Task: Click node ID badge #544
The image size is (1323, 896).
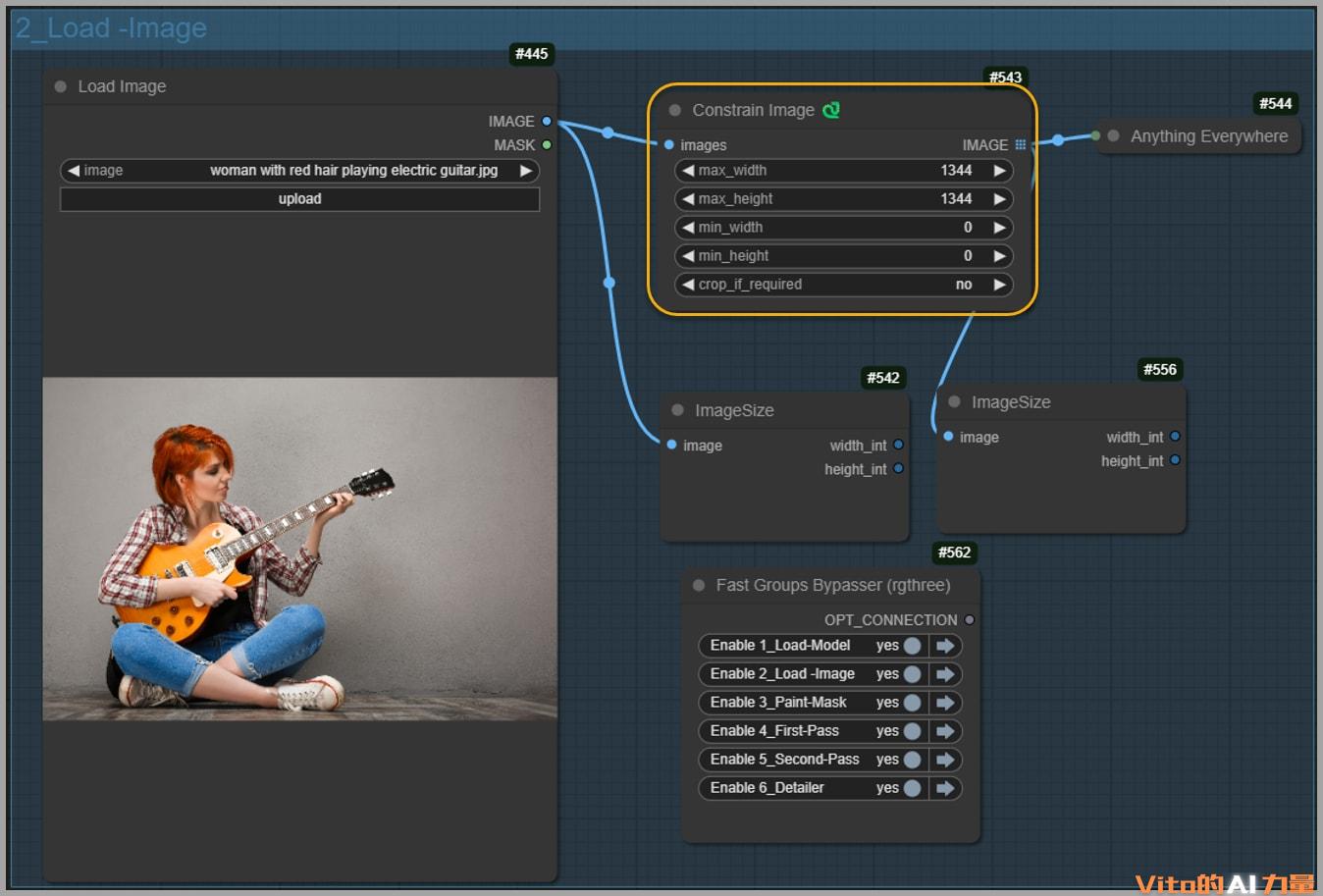Action: (1276, 103)
